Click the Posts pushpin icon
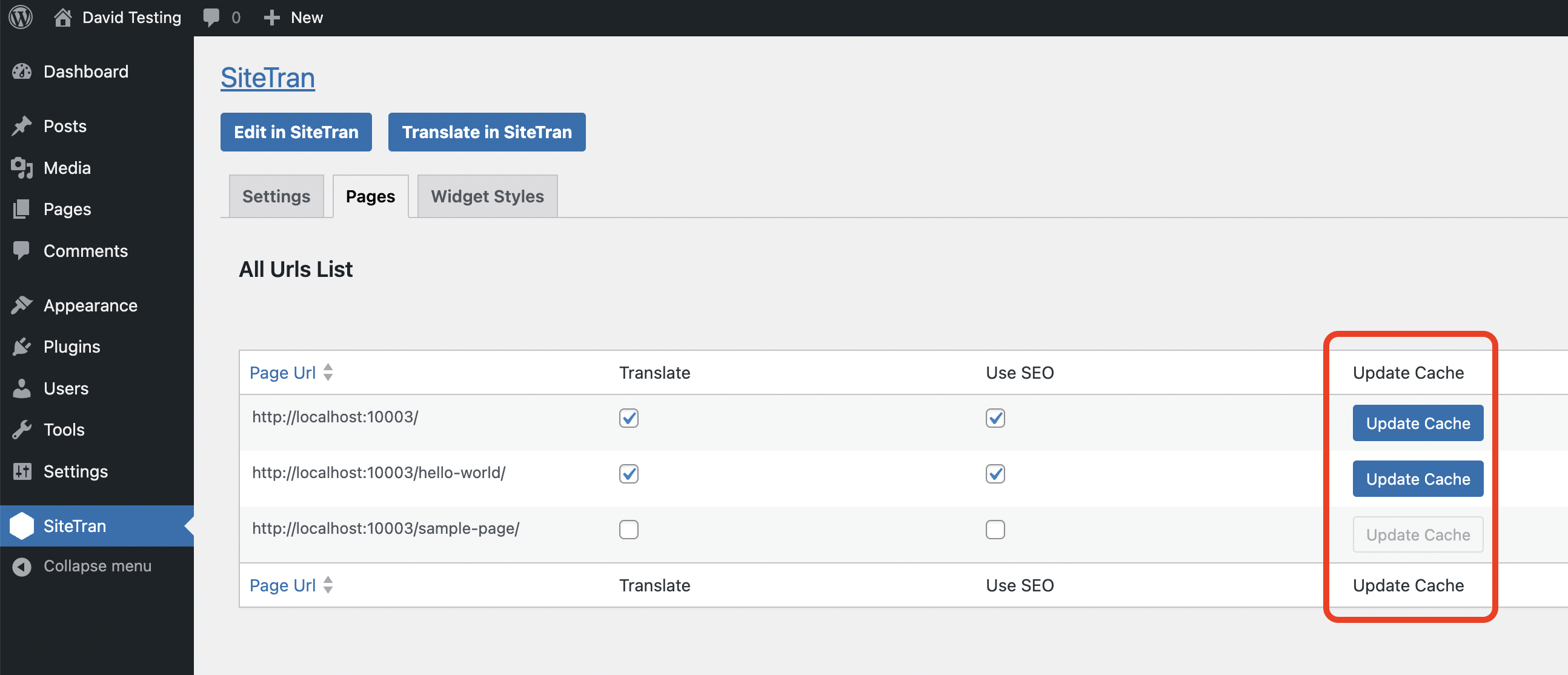This screenshot has height=675, width=1568. (22, 126)
